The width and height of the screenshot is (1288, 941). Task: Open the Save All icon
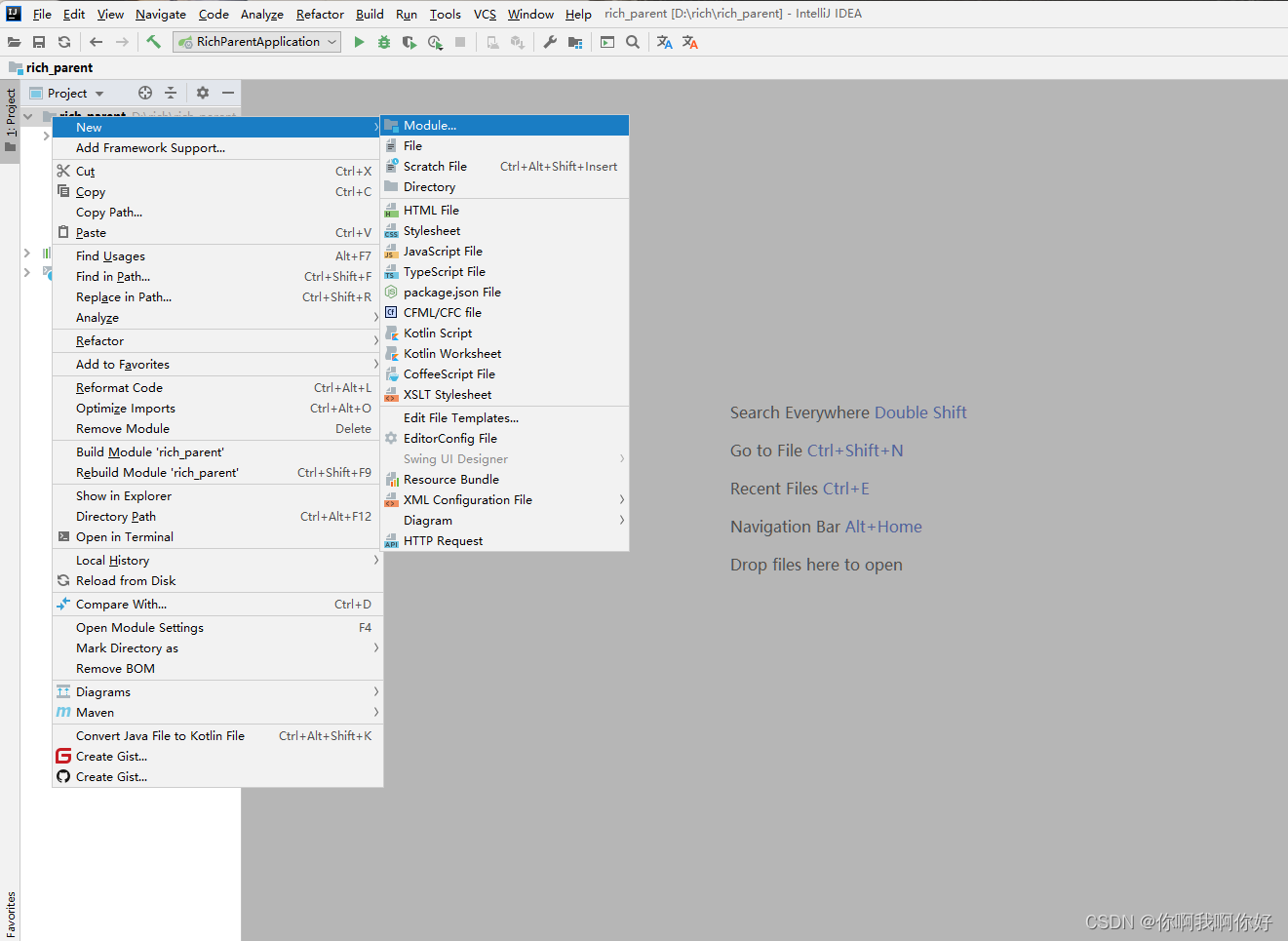pyautogui.click(x=38, y=42)
